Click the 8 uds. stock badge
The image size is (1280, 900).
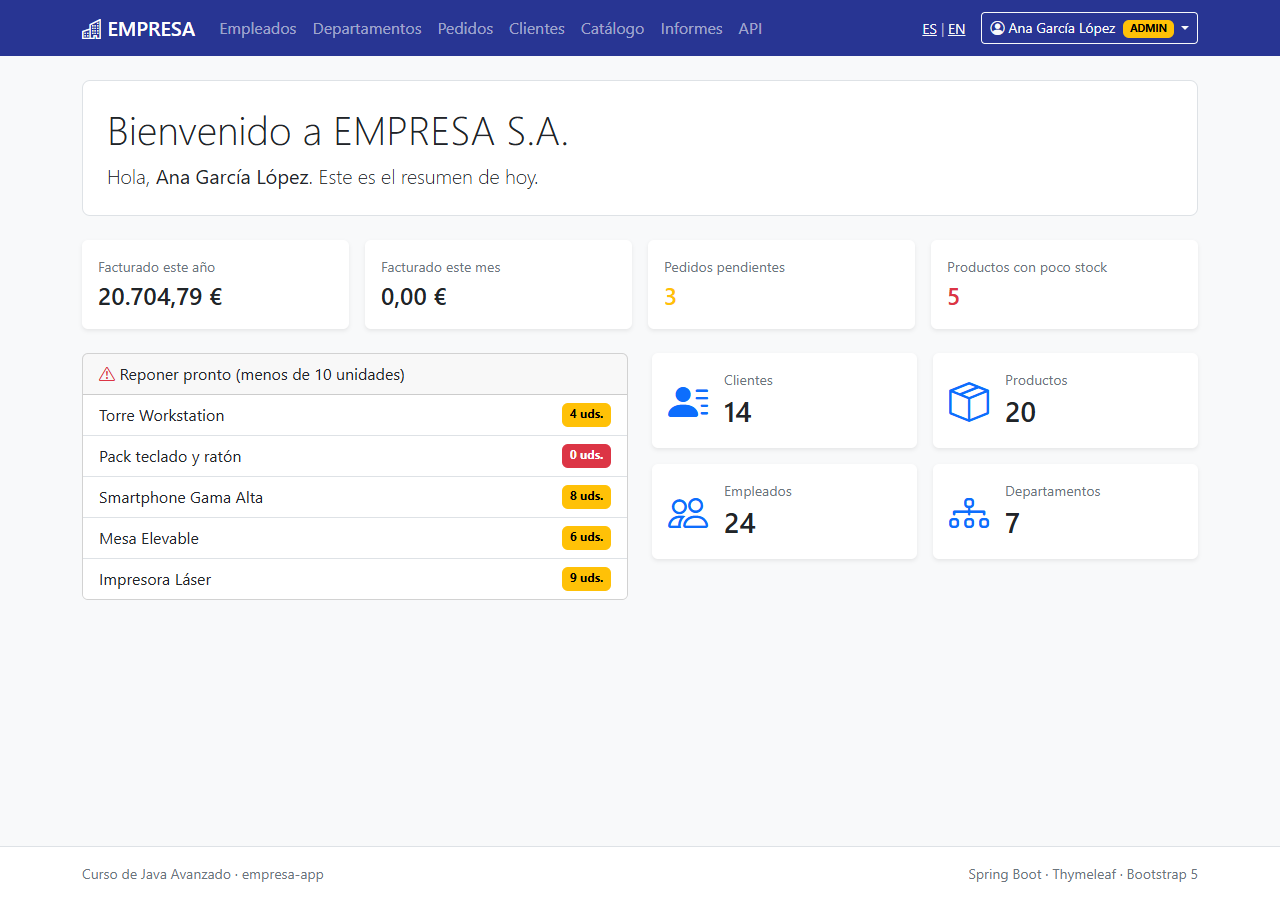point(586,497)
